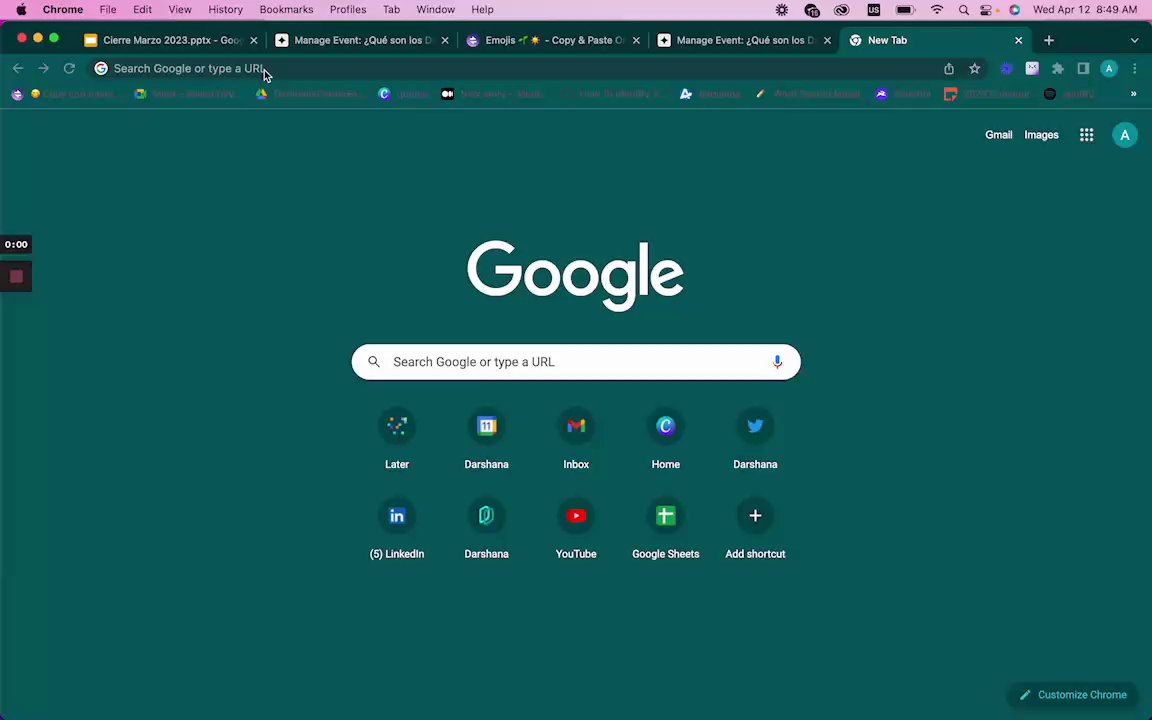Open the Extensions puzzle icon
Image resolution: width=1152 pixels, height=720 pixels.
point(1058,68)
